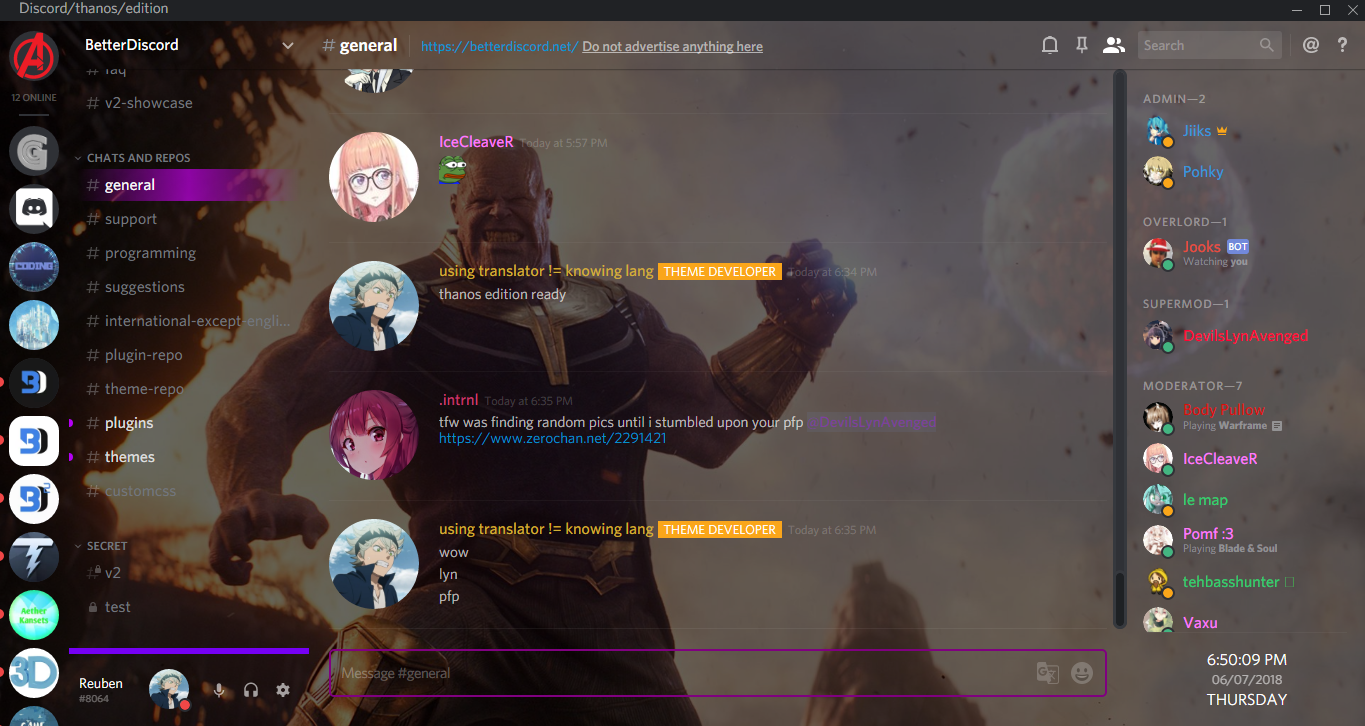Deafen yourself with the headphone icon
Image resolution: width=1365 pixels, height=726 pixels.
(x=251, y=689)
